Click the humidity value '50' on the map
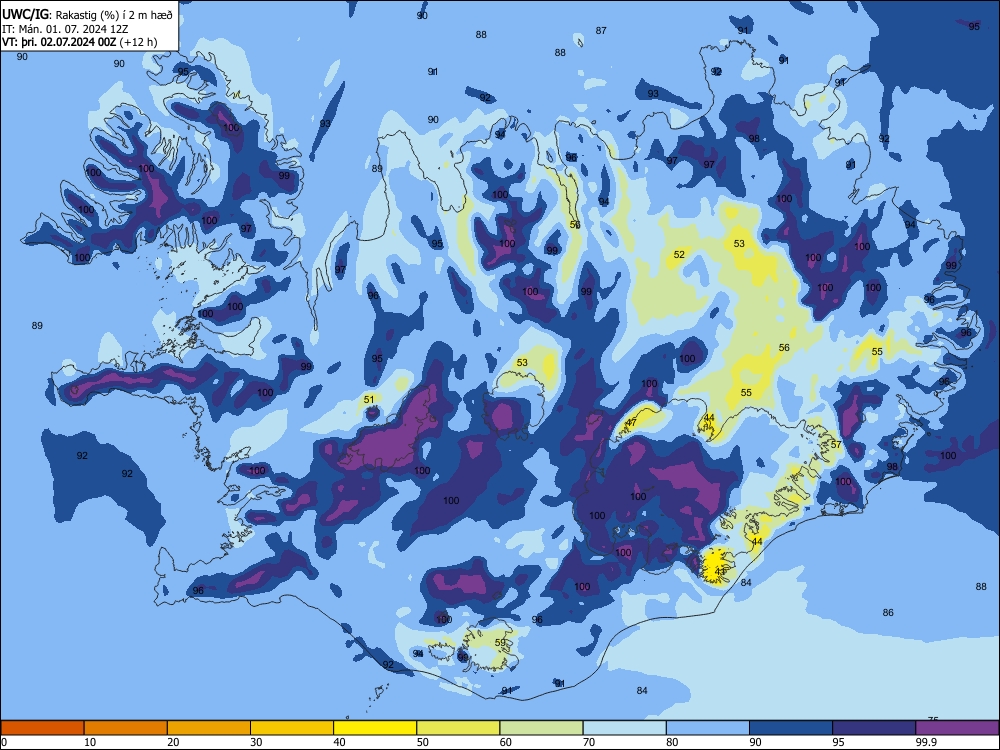Viewport: 1000px width, 750px height. pos(575,225)
